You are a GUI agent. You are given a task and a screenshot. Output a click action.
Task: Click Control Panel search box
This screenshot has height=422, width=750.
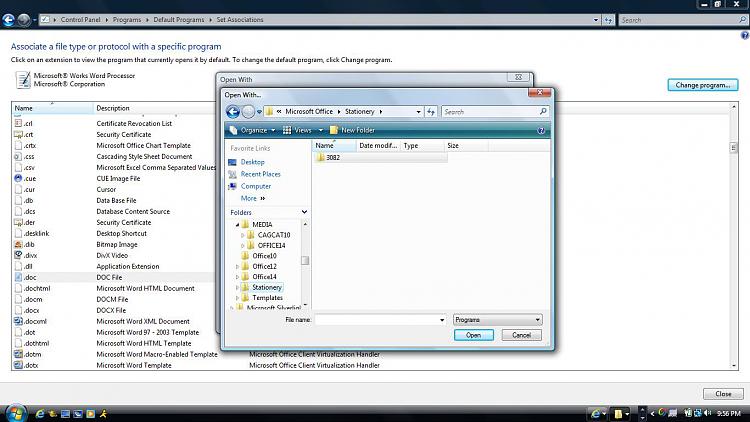coord(683,20)
